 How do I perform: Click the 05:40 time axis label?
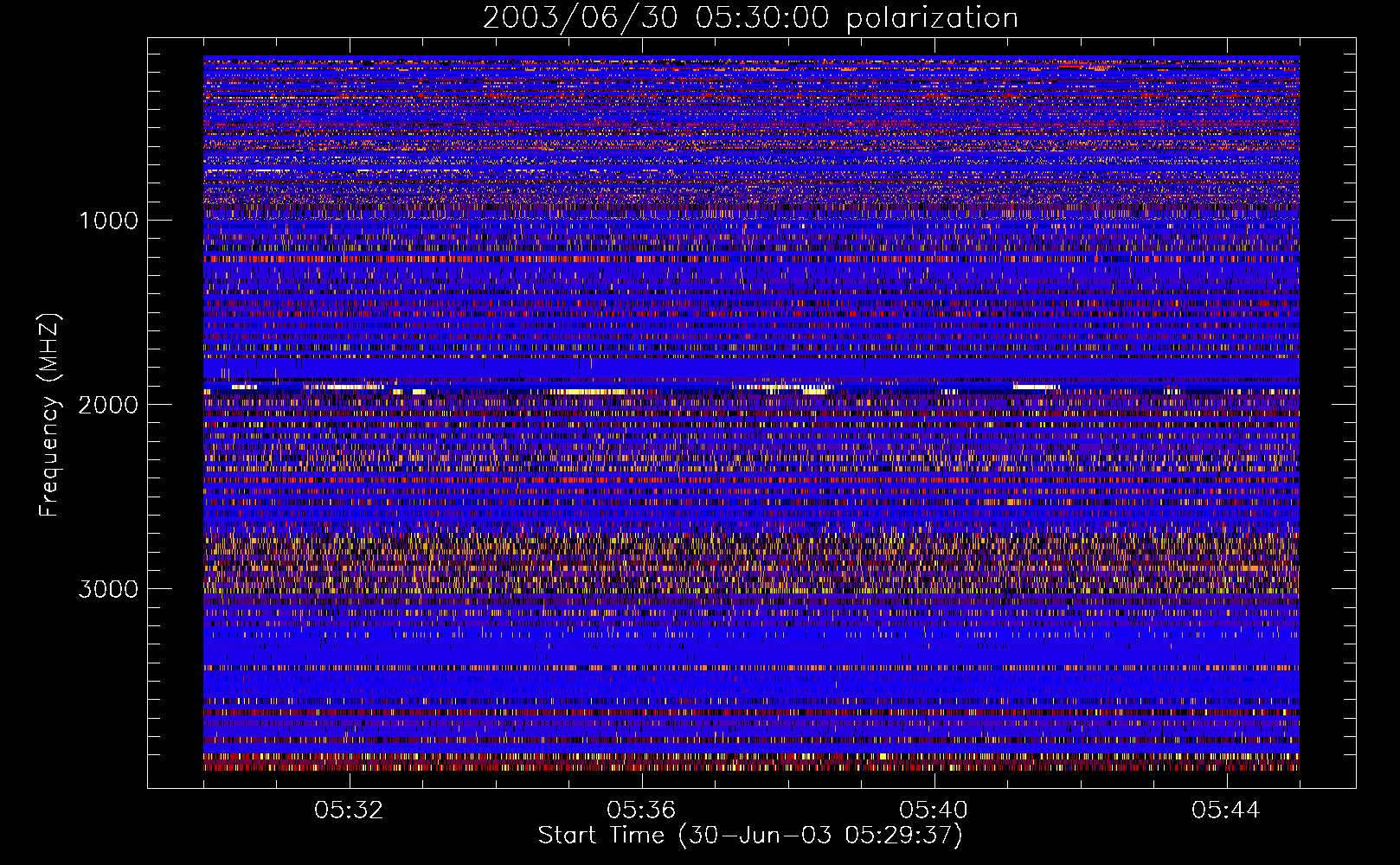[x=934, y=811]
